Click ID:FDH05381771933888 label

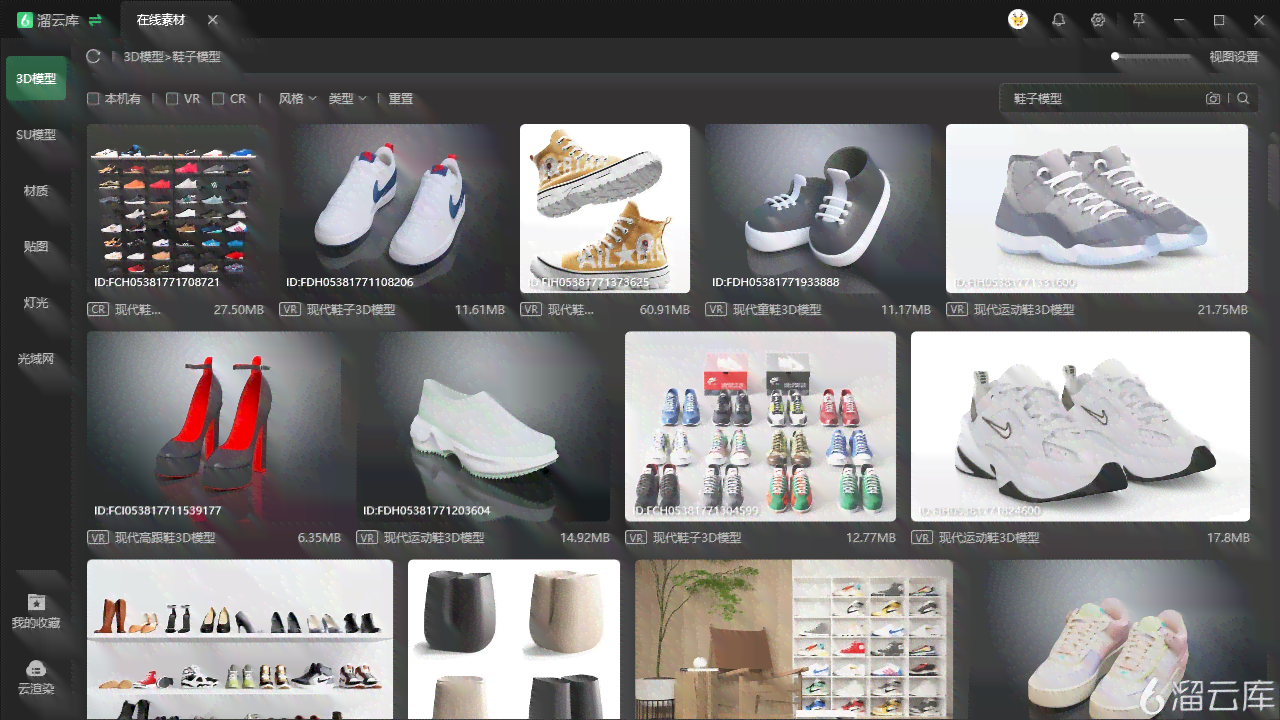point(776,282)
